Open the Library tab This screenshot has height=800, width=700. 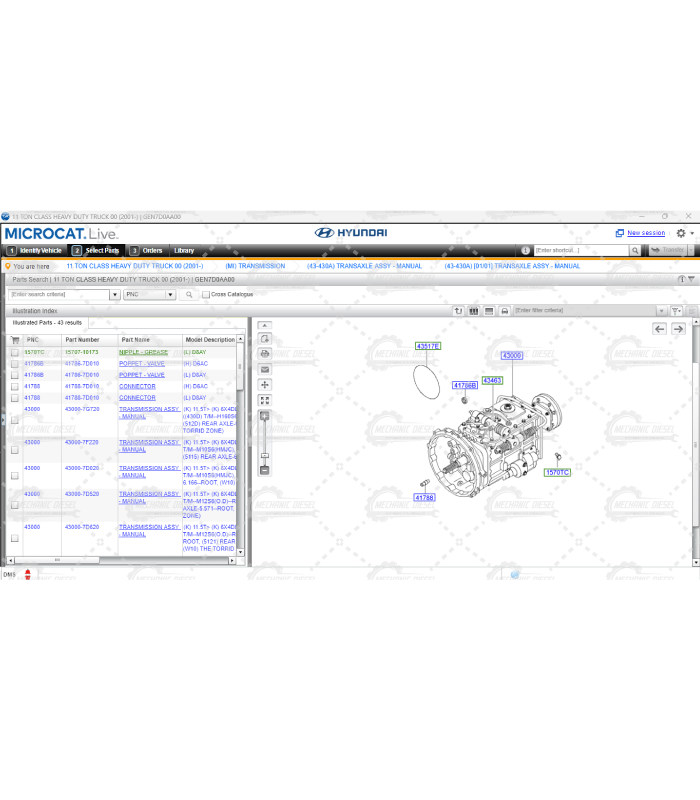184,251
